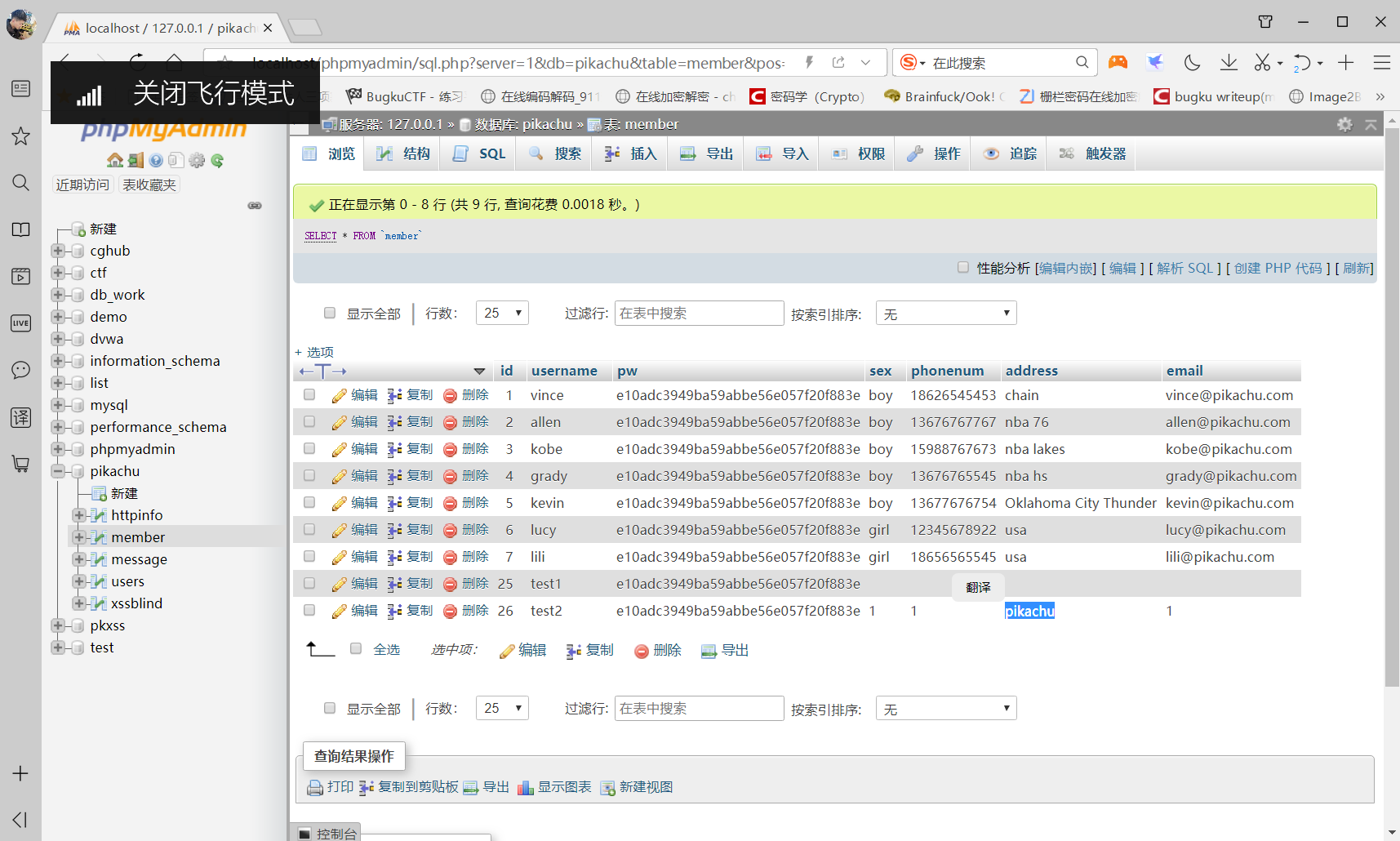
Task: Expand the dvwa database node
Action: tap(57, 339)
